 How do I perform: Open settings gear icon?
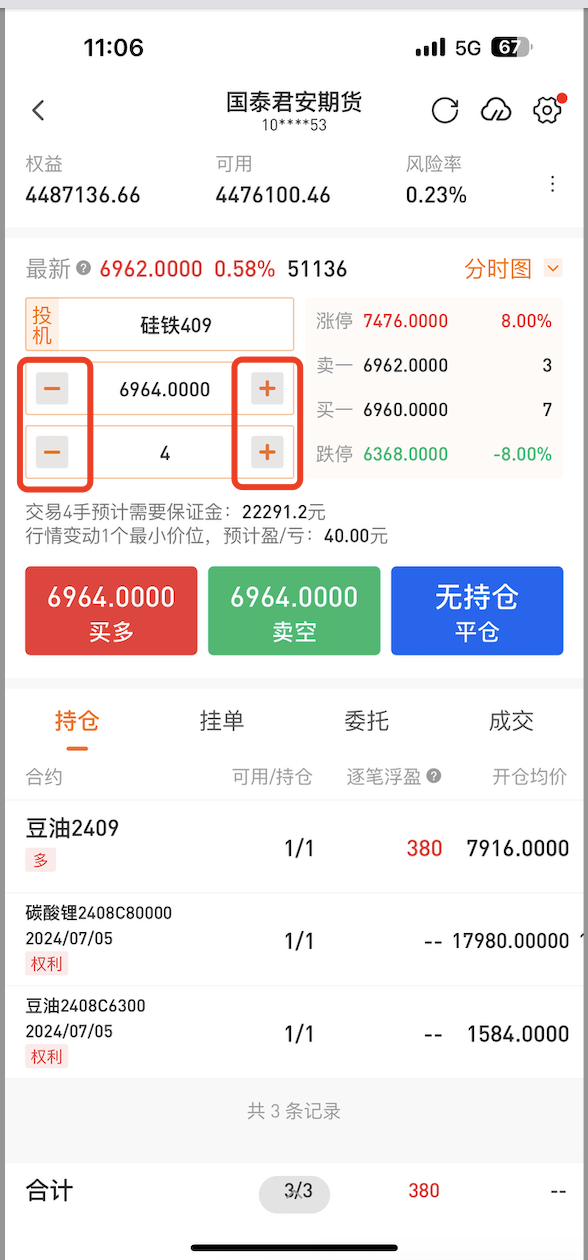(547, 110)
